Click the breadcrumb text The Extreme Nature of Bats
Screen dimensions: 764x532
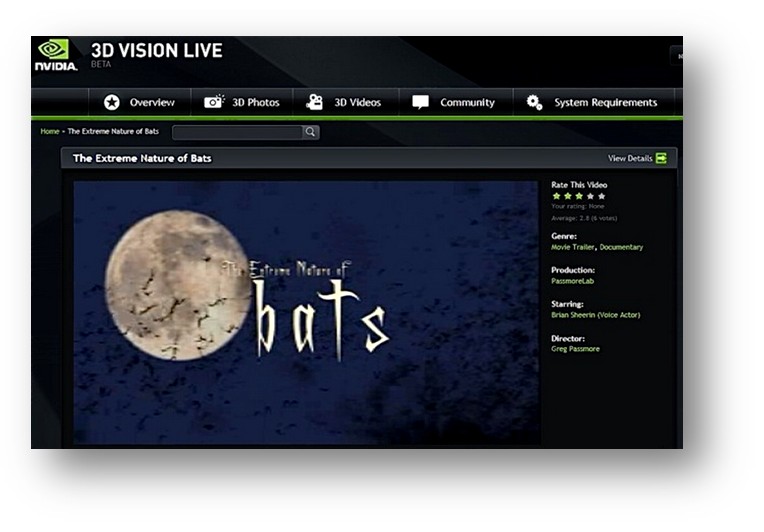click(x=113, y=132)
